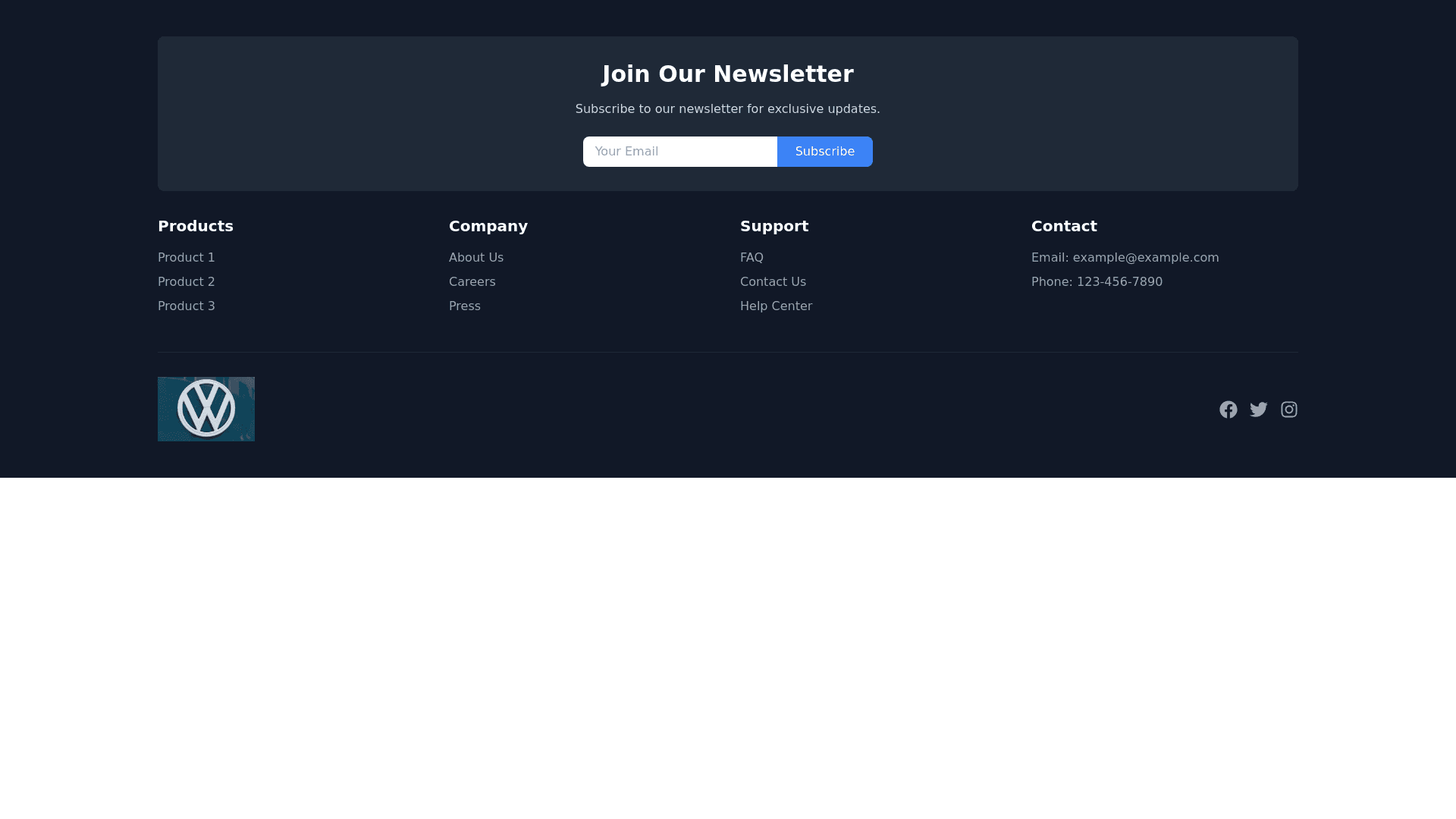The width and height of the screenshot is (1456, 819).
Task: Visit the Careers link
Action: [472, 282]
